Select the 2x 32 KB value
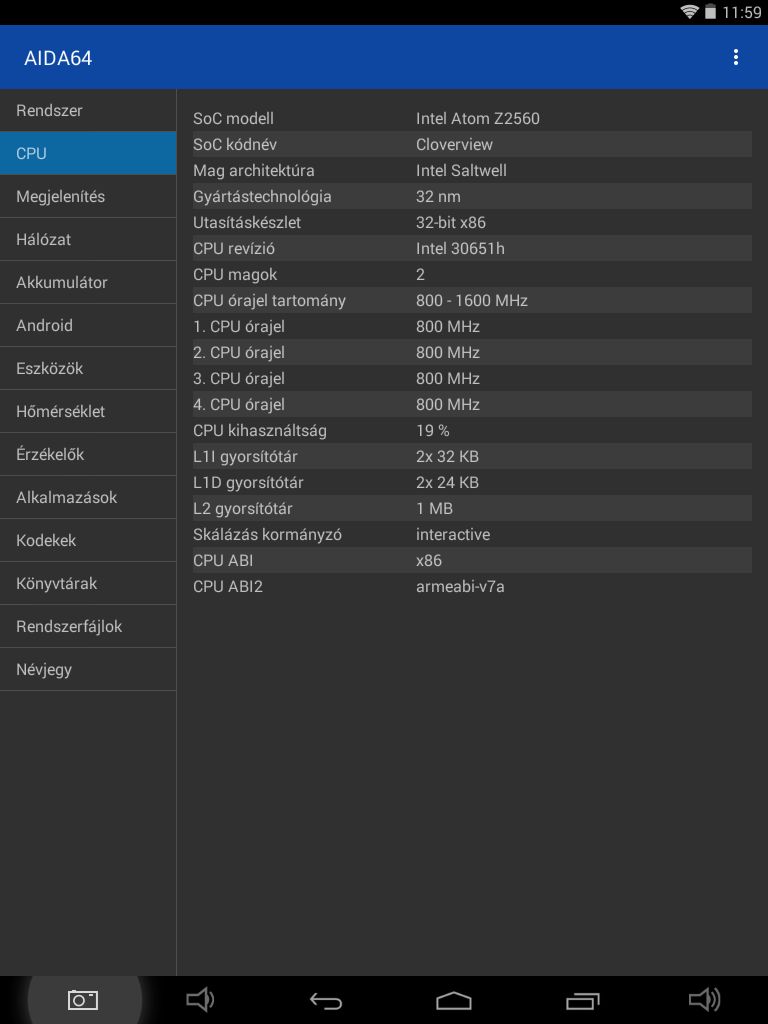 tap(447, 456)
